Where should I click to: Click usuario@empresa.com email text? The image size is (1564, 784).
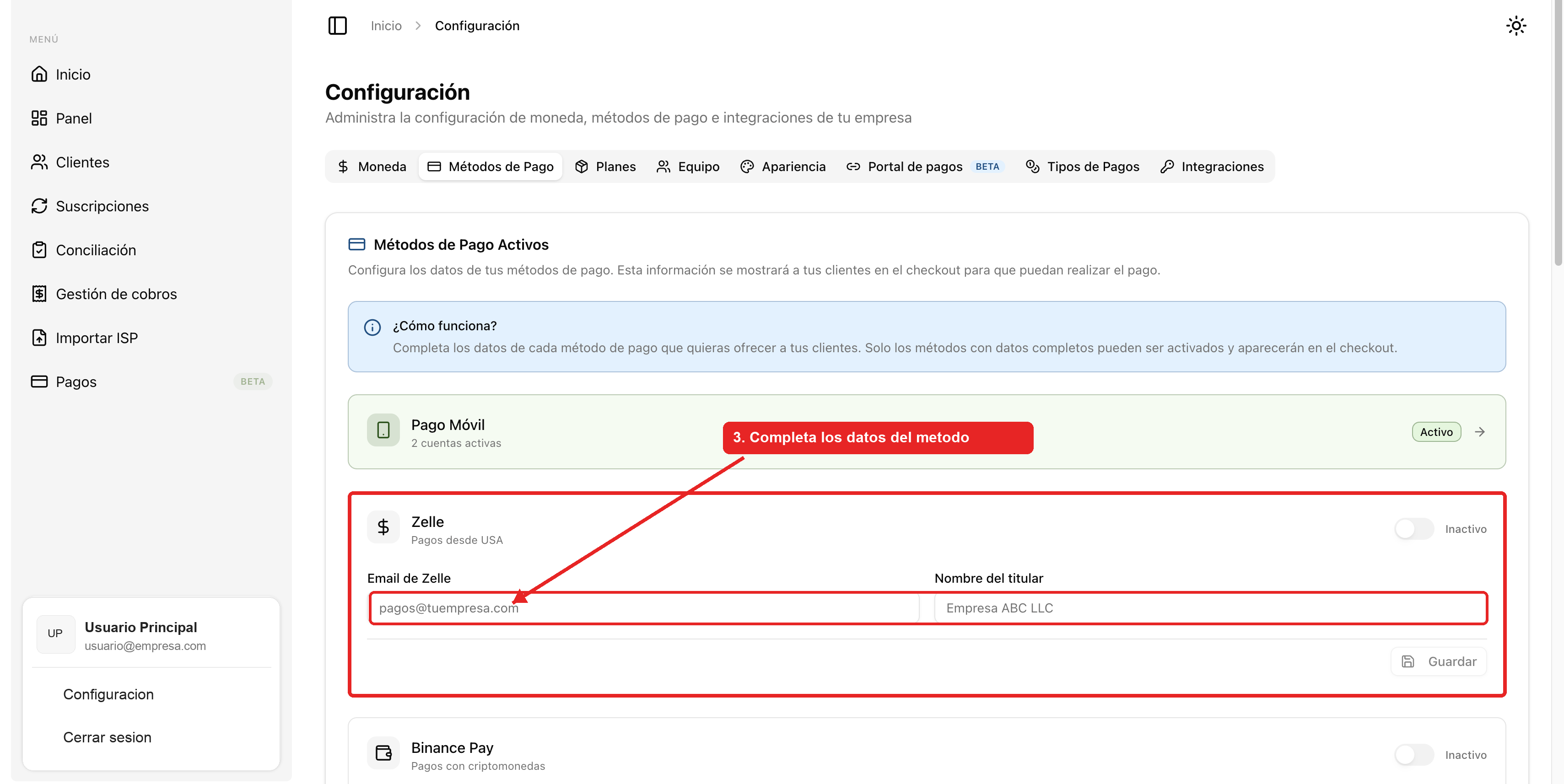pos(145,646)
